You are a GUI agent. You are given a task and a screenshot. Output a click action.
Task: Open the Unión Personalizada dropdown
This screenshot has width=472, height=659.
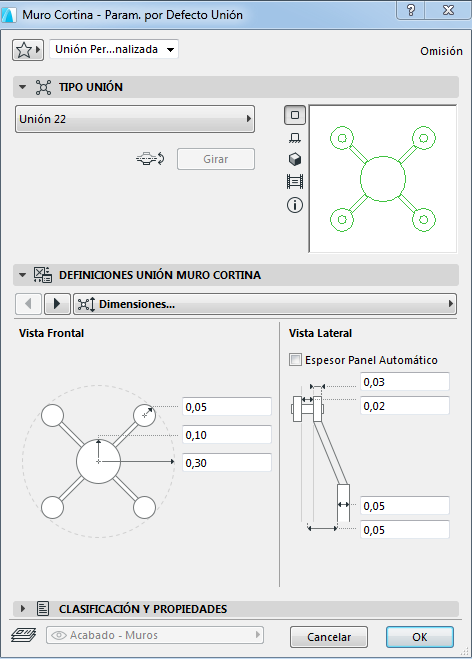(x=114, y=49)
